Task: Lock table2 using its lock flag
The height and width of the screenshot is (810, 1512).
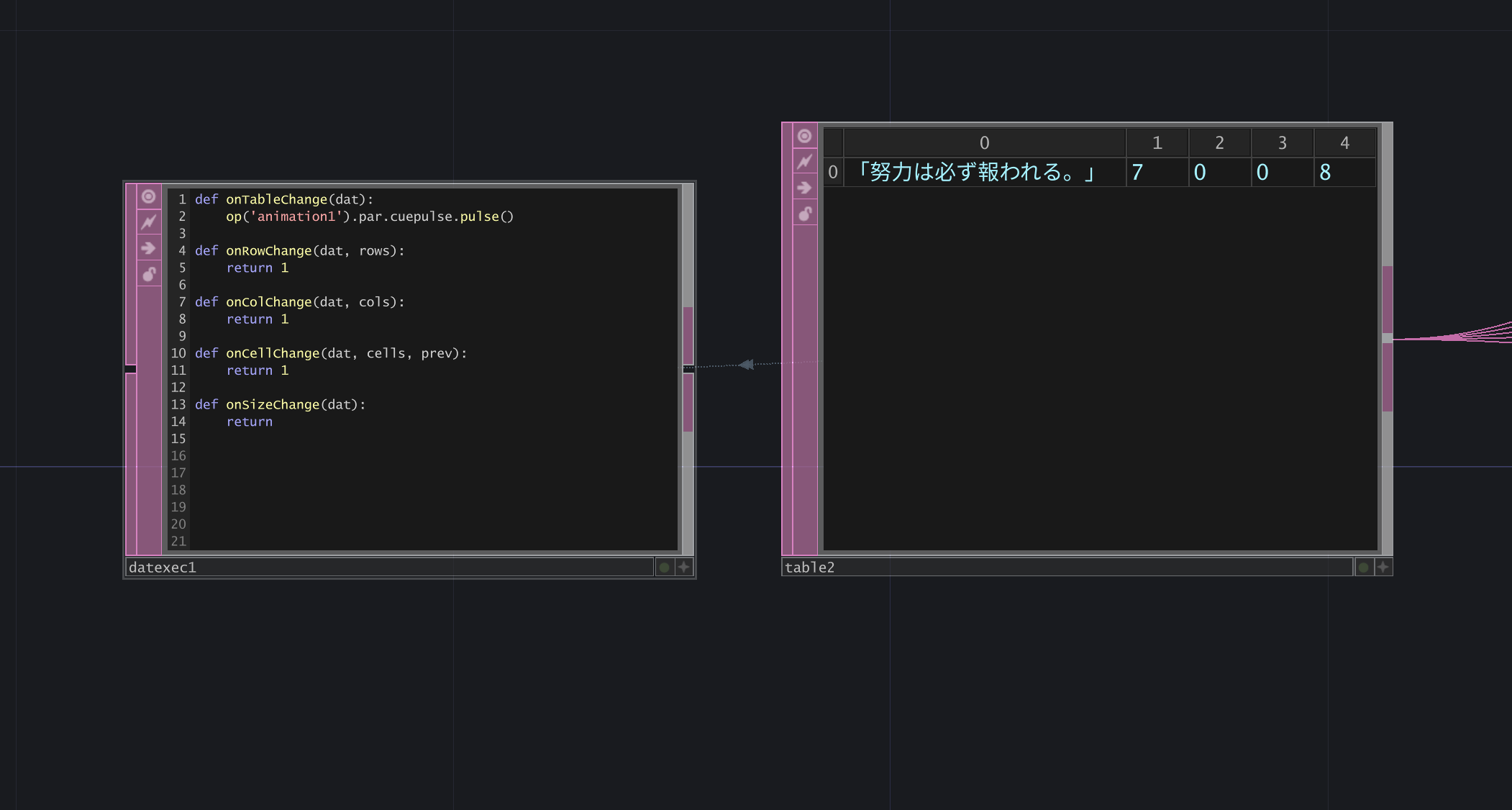Action: tap(805, 214)
